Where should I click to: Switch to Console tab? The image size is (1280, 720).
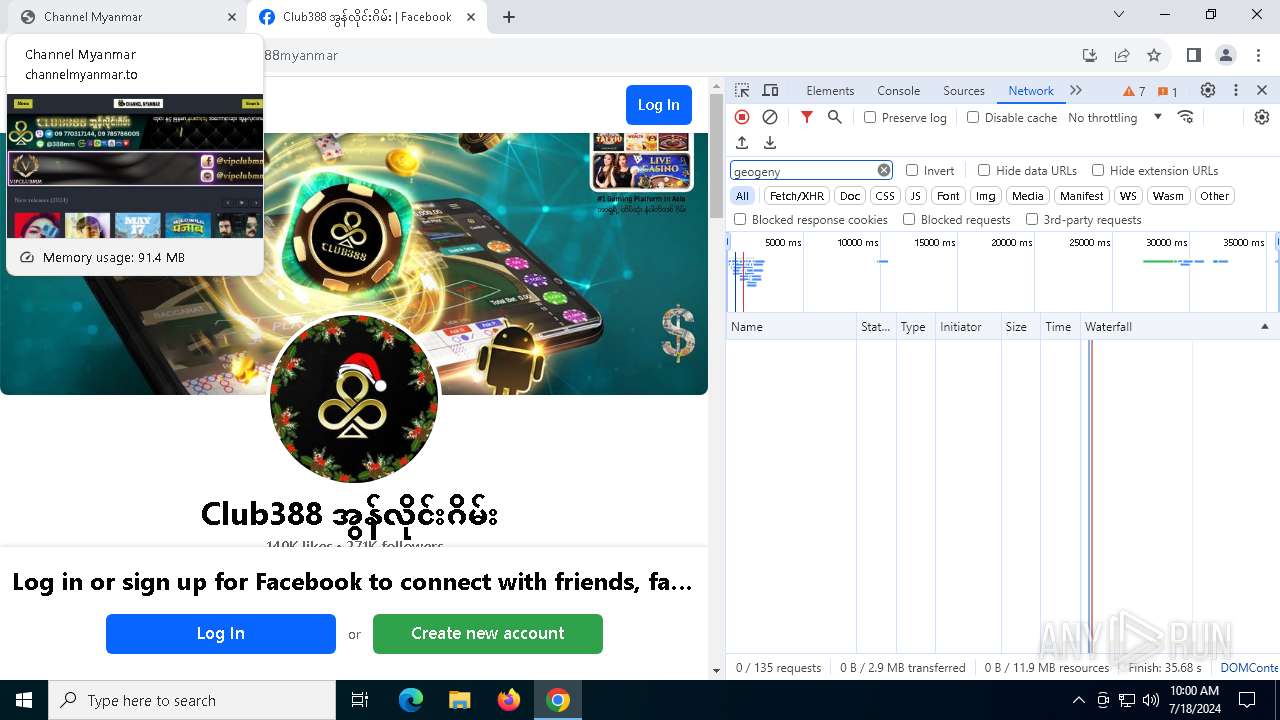[x=898, y=90]
